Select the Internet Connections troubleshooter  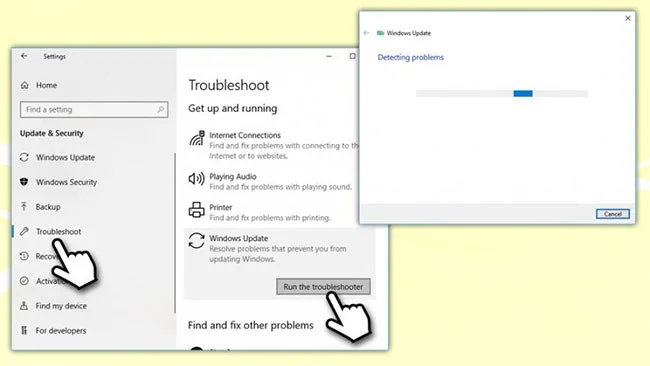pos(274,145)
